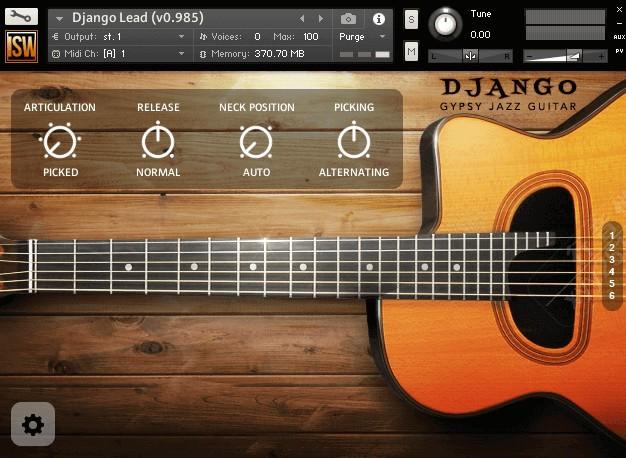This screenshot has height=458, width=626.
Task: Go to the next instrument arrow
Action: point(321,19)
